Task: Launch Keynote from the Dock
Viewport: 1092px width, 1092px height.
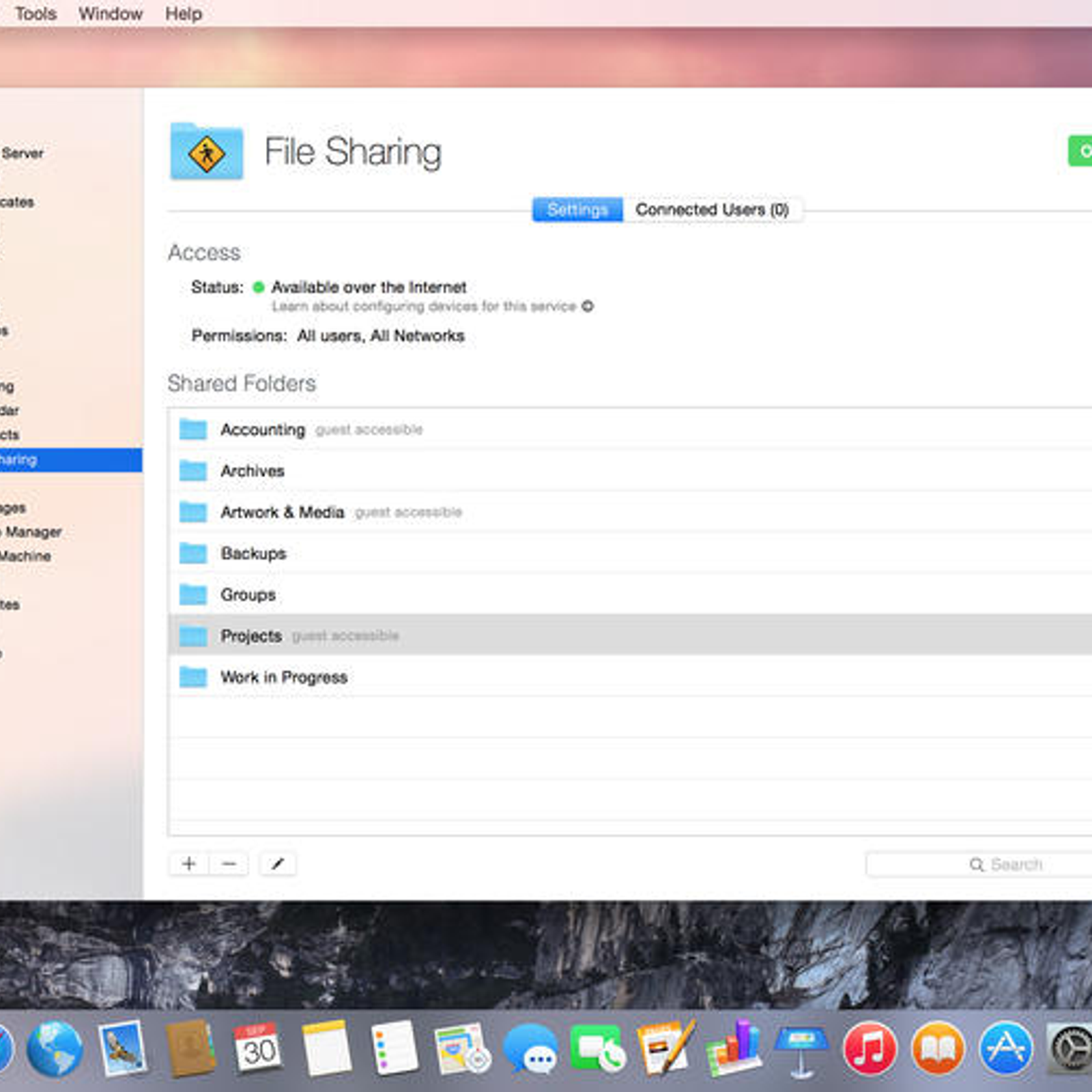Action: [x=801, y=1049]
